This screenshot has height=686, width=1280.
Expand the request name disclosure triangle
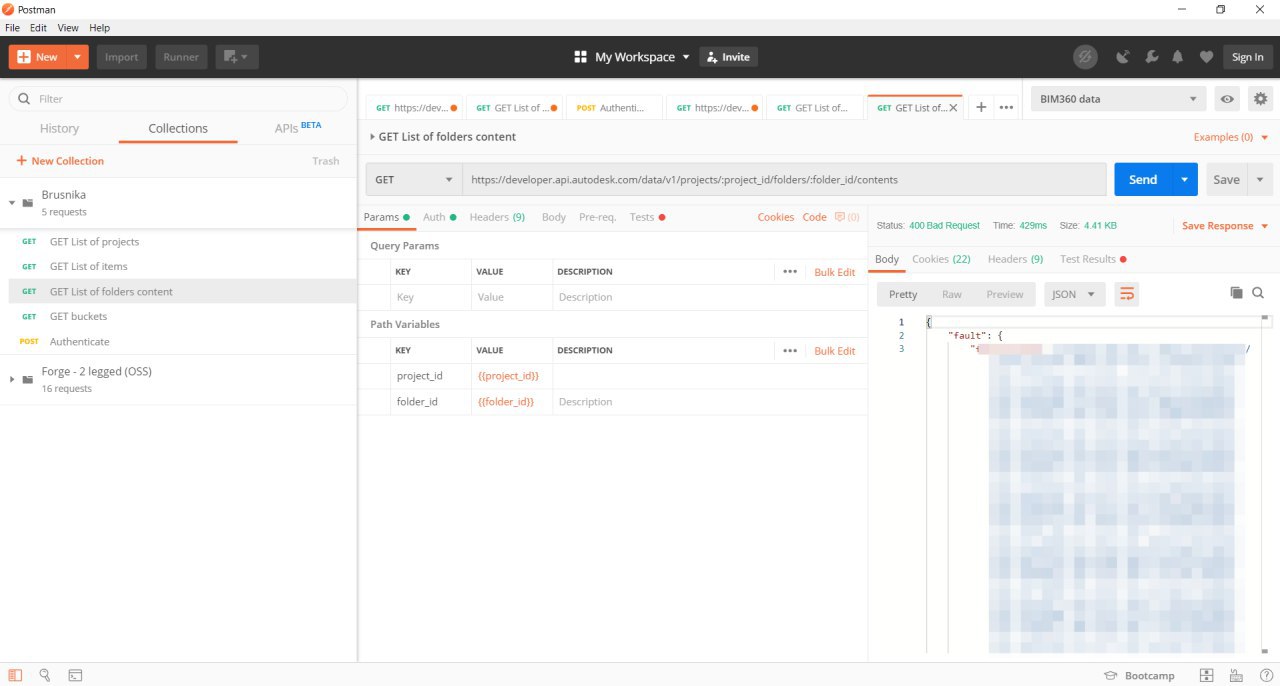click(x=372, y=137)
